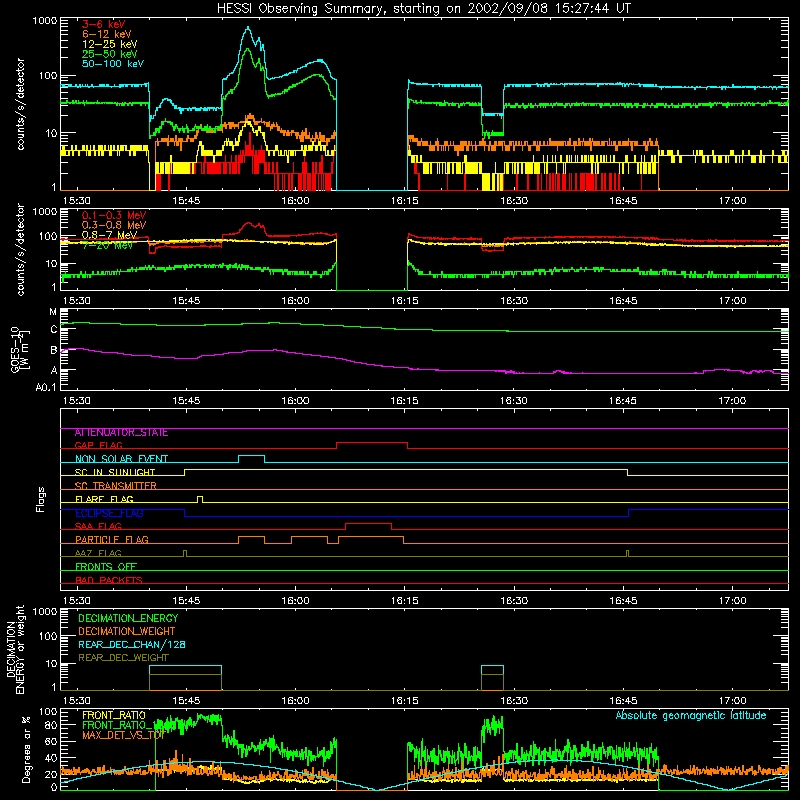800x800 pixels.
Task: Select the C class tick label on GOES plot
Action: click(54, 330)
